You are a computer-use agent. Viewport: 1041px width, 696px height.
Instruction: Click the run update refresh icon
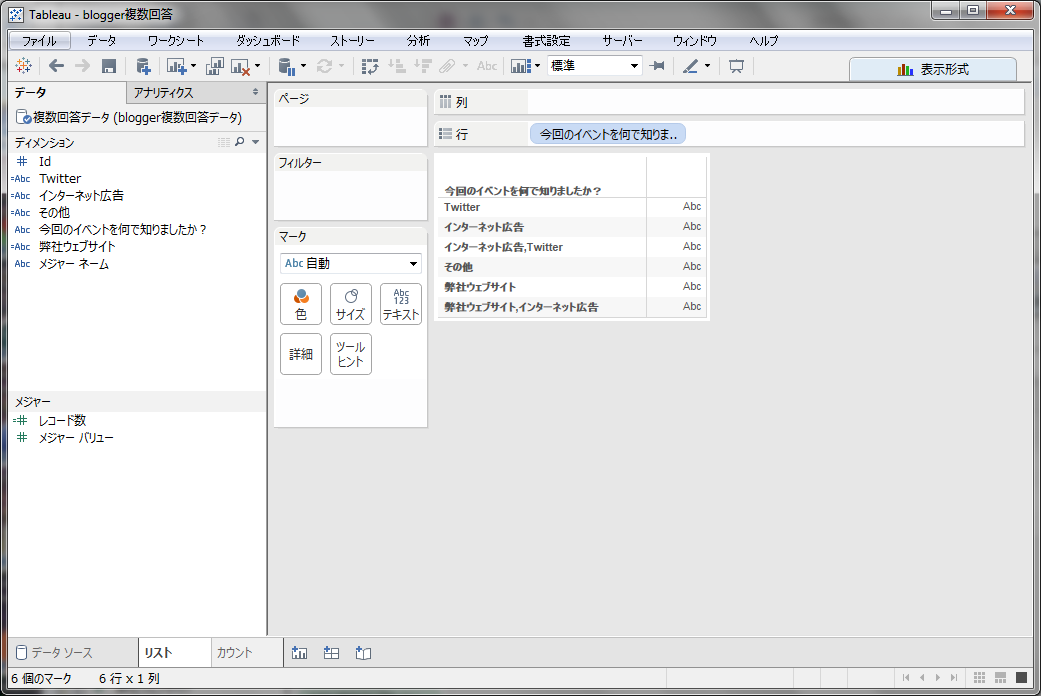coord(324,66)
